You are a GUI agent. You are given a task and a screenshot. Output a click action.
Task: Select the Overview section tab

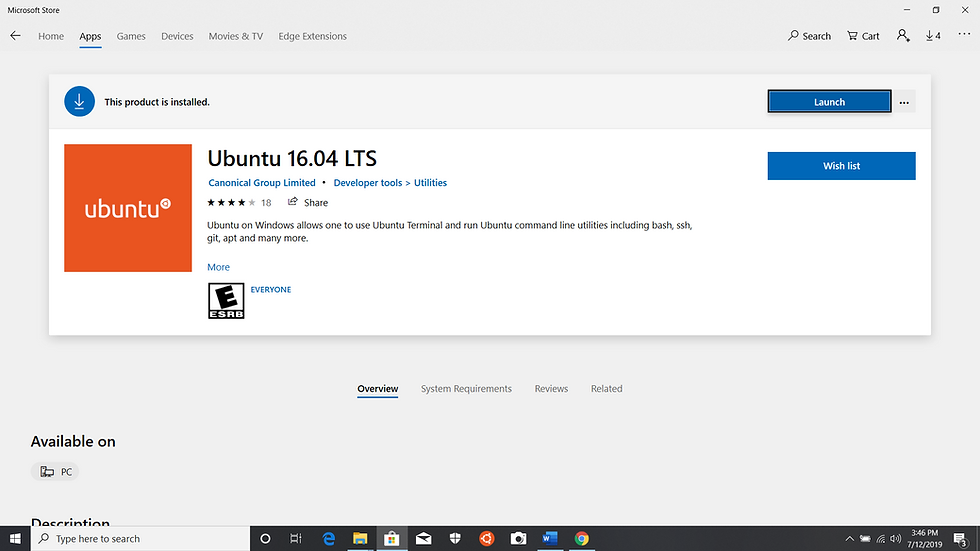coord(378,389)
